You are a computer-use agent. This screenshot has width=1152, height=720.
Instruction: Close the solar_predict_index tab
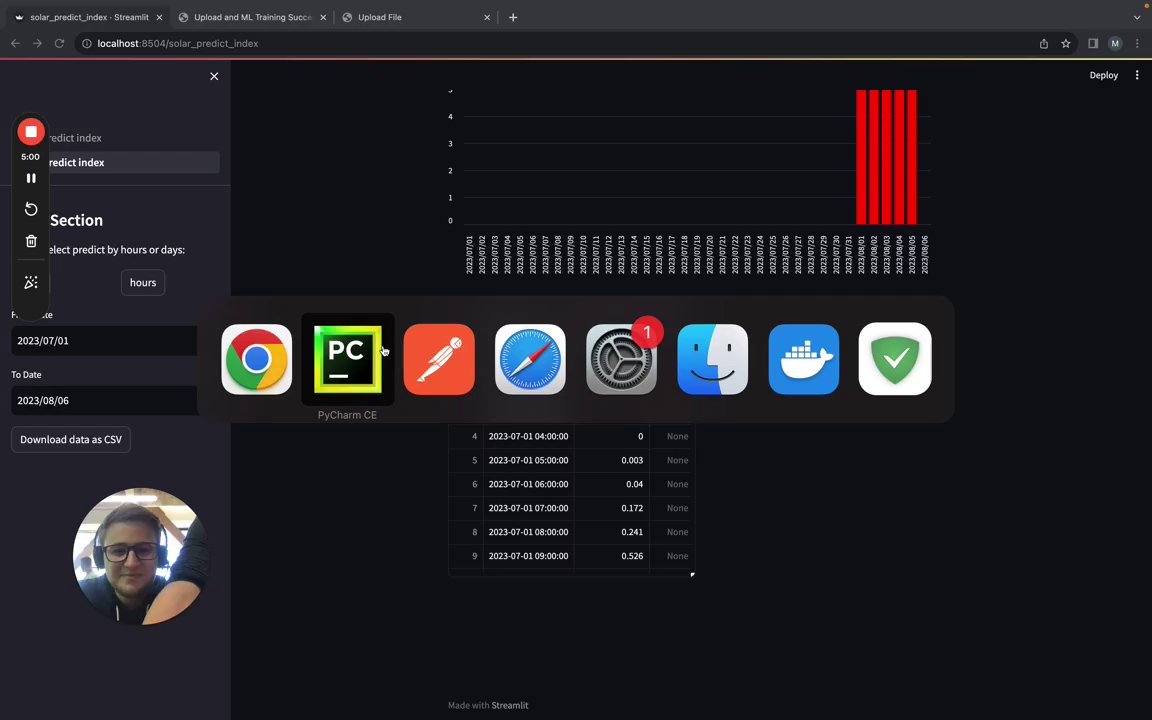click(159, 17)
